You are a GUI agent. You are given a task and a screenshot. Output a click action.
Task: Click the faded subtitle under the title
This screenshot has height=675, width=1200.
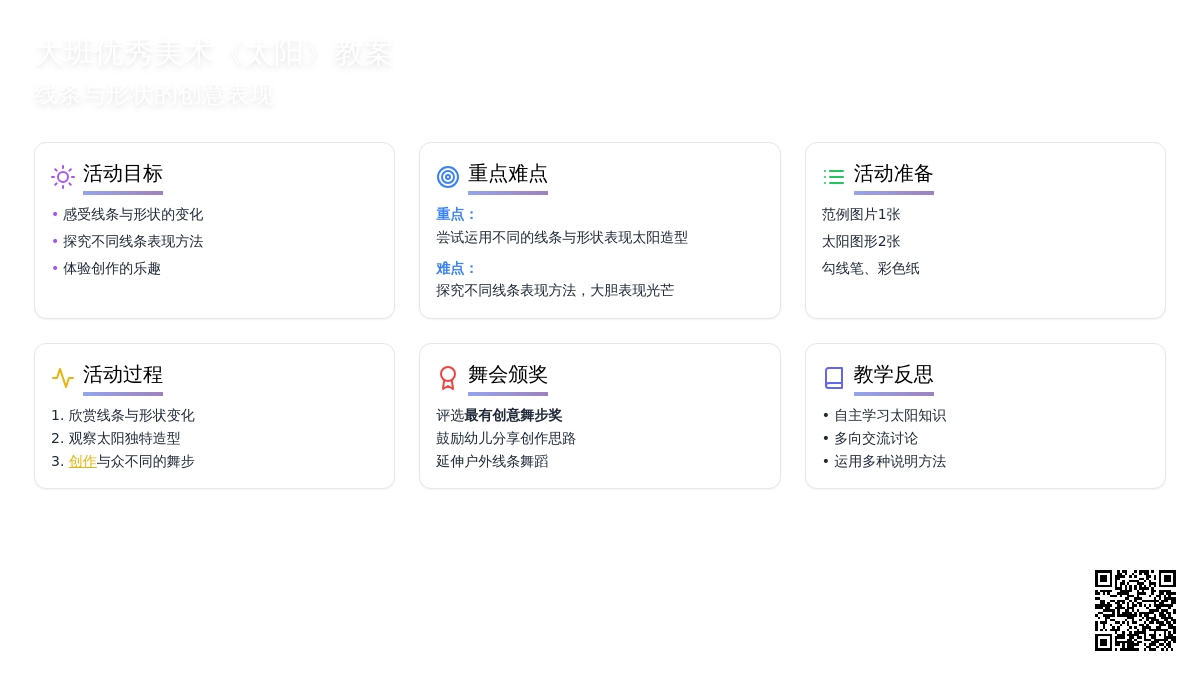coord(153,96)
